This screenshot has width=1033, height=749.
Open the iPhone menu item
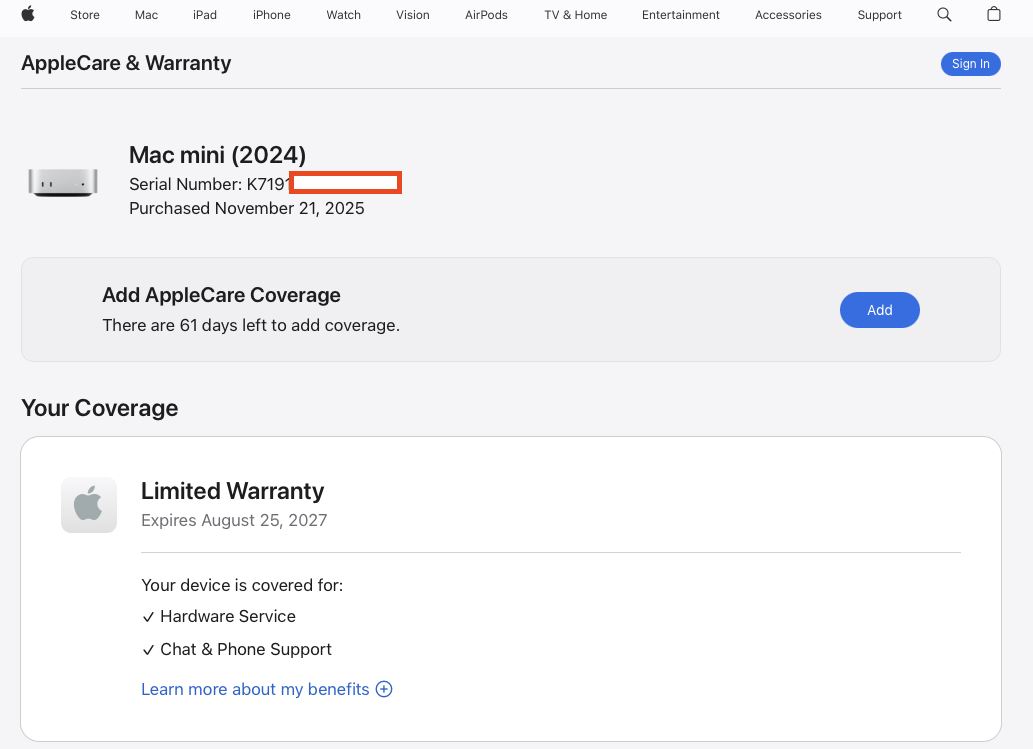click(x=271, y=14)
